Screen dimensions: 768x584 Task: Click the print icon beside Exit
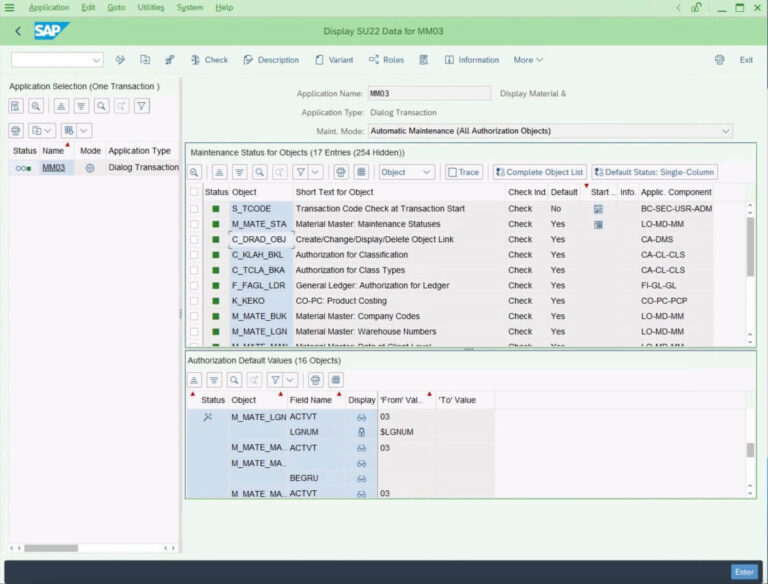click(719, 60)
